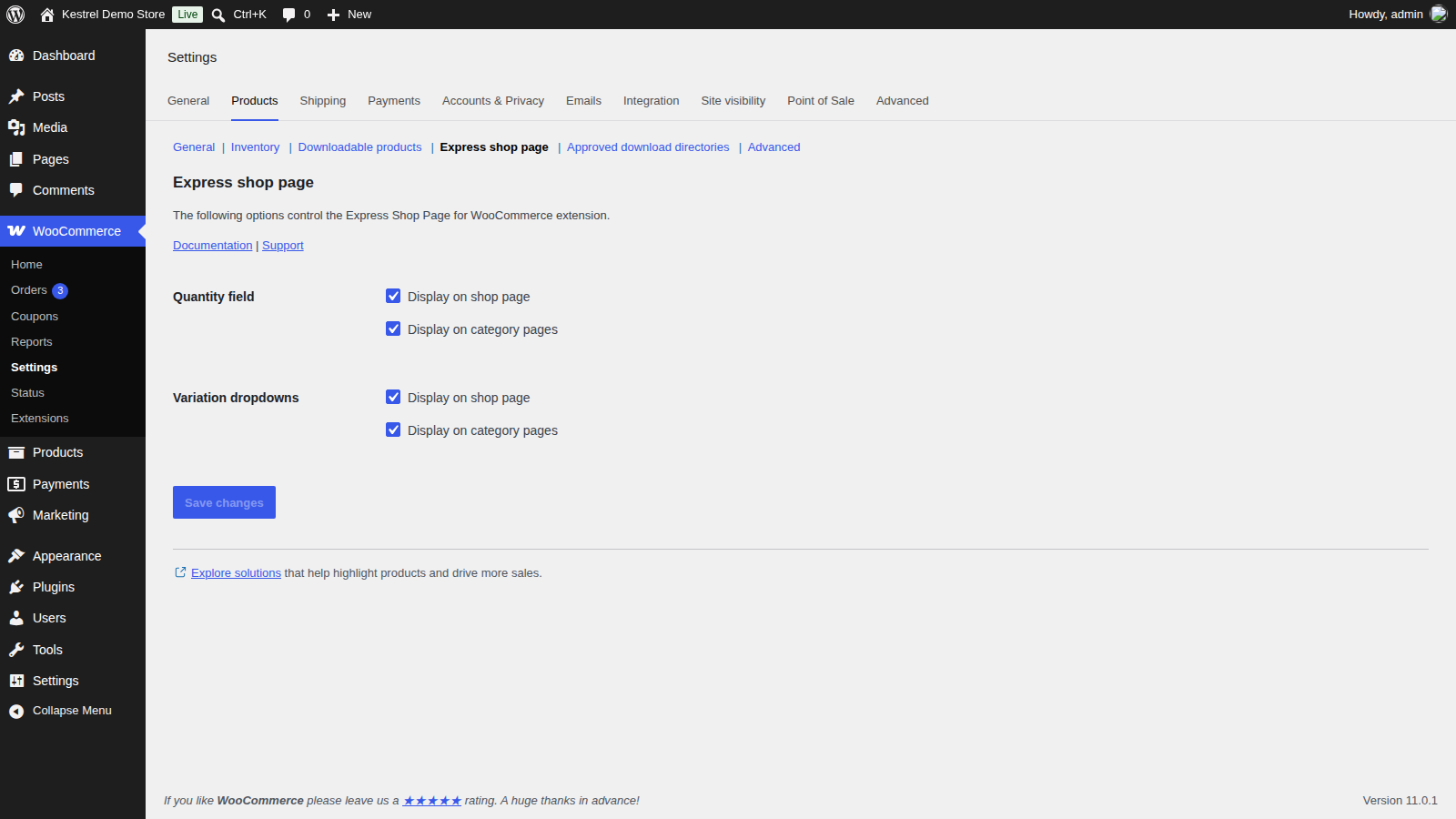Select the Inventory sub-section link
1456x819 pixels.
[255, 147]
